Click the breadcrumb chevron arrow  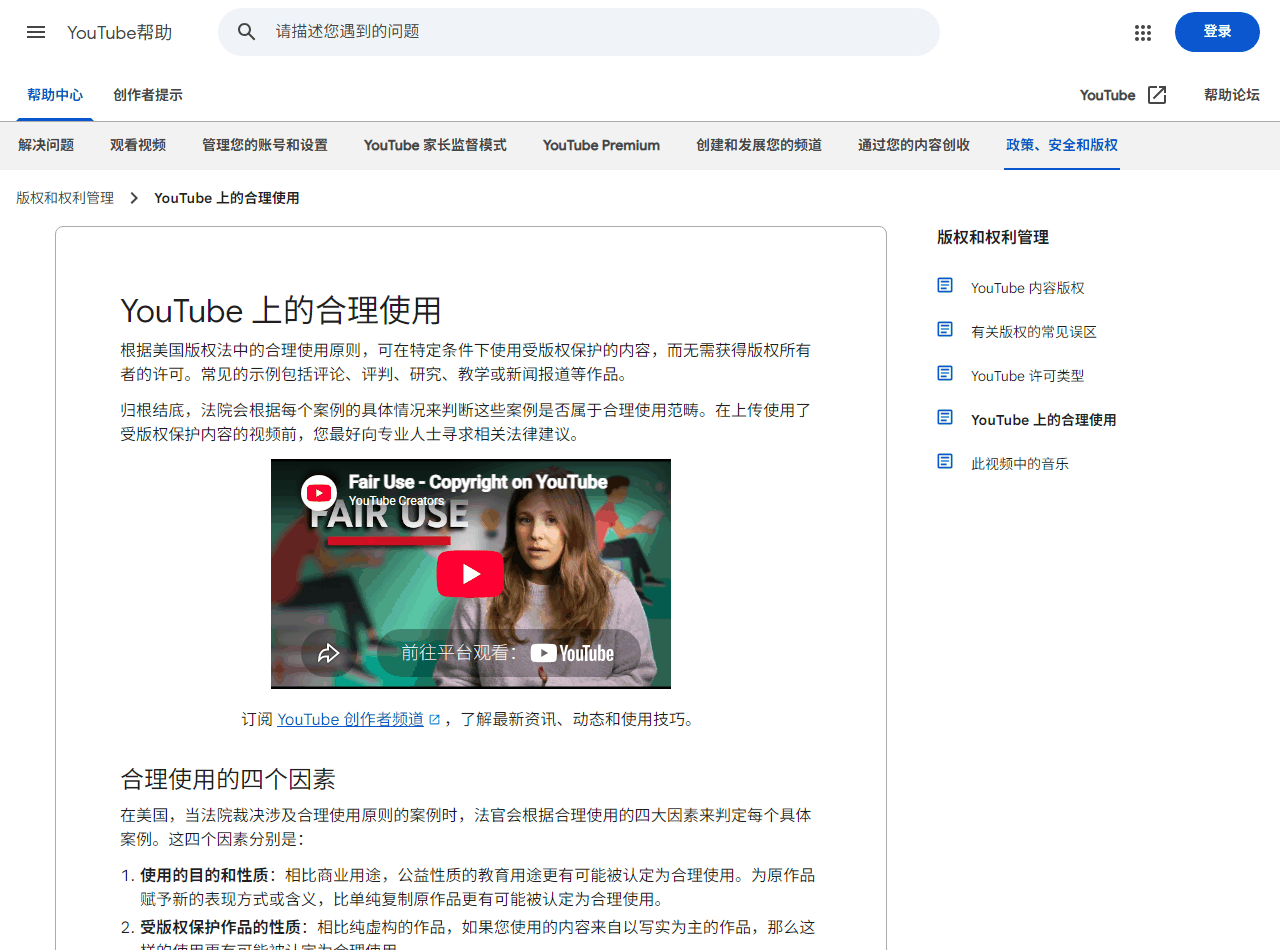click(x=134, y=198)
